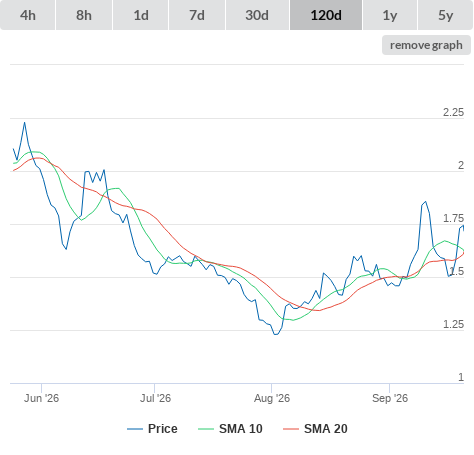Click the Jul '26 axis label
Screen dimensions: 474x455
(x=155, y=398)
